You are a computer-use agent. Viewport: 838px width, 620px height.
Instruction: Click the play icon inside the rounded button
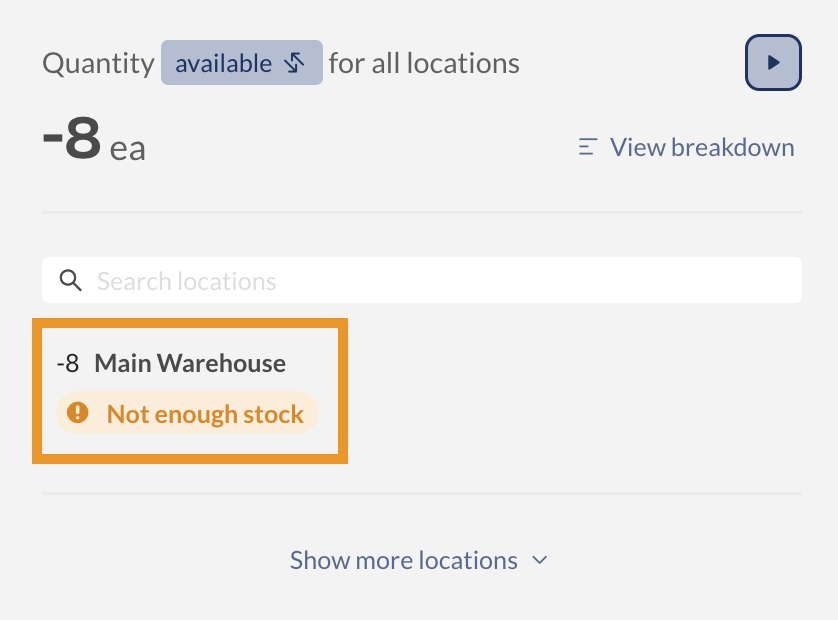tap(773, 62)
